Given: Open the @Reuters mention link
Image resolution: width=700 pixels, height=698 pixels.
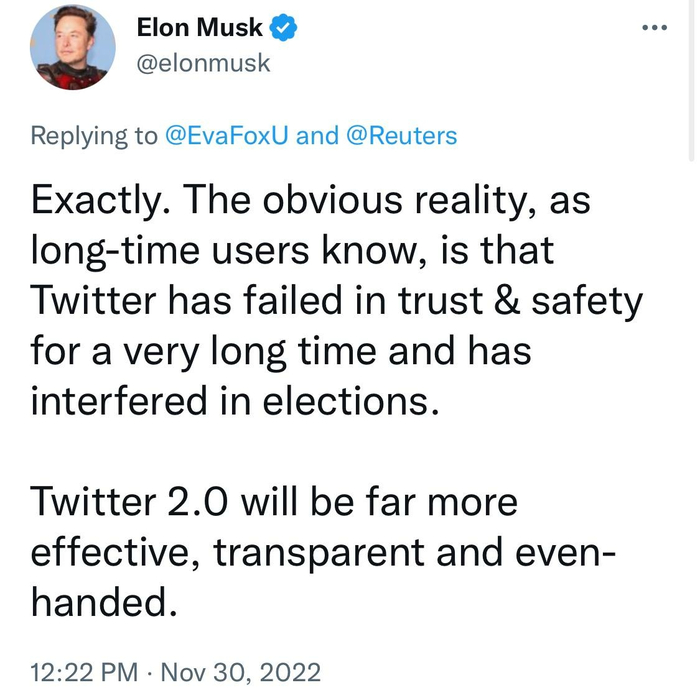Looking at the screenshot, I should [401, 135].
